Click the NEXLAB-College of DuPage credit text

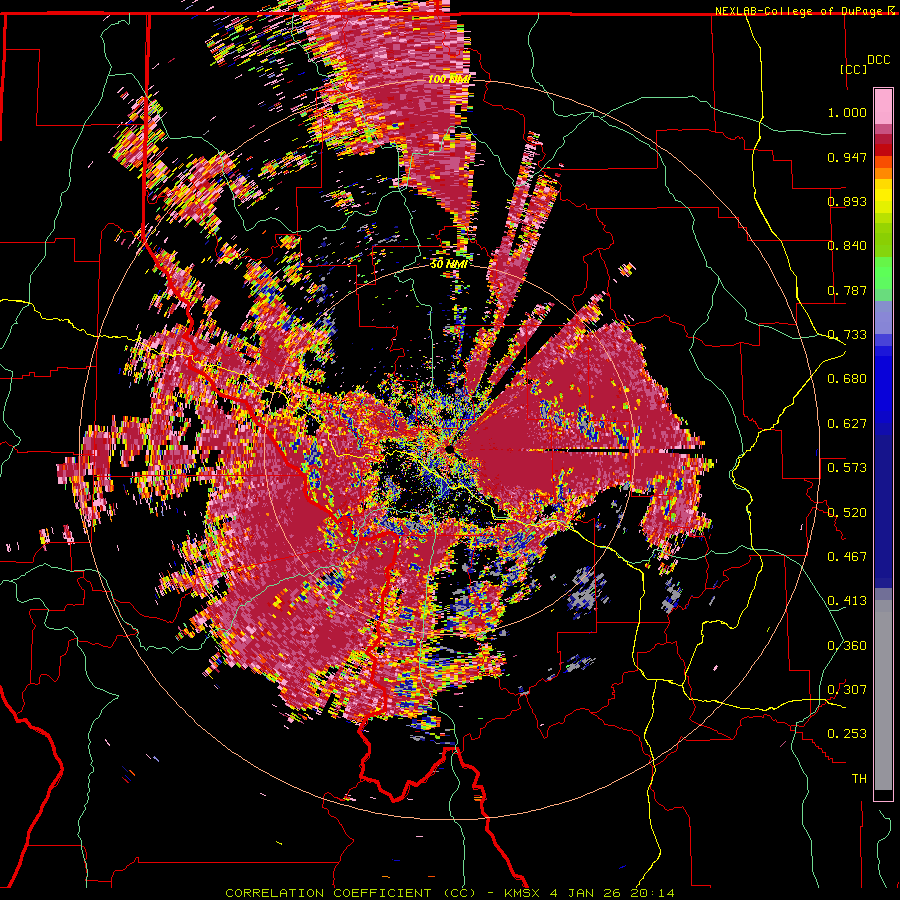pos(800,11)
